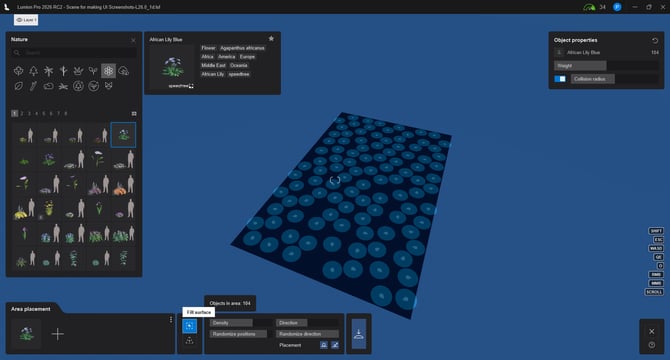Go to page 8 of Nature items

click(x=65, y=114)
